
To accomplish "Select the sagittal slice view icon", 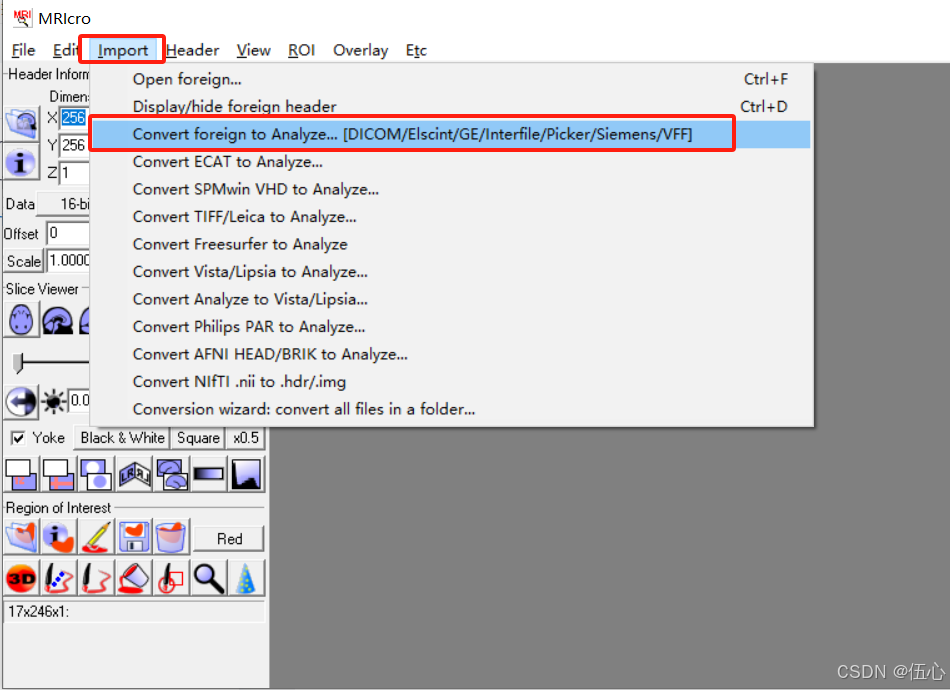I will coord(58,319).
